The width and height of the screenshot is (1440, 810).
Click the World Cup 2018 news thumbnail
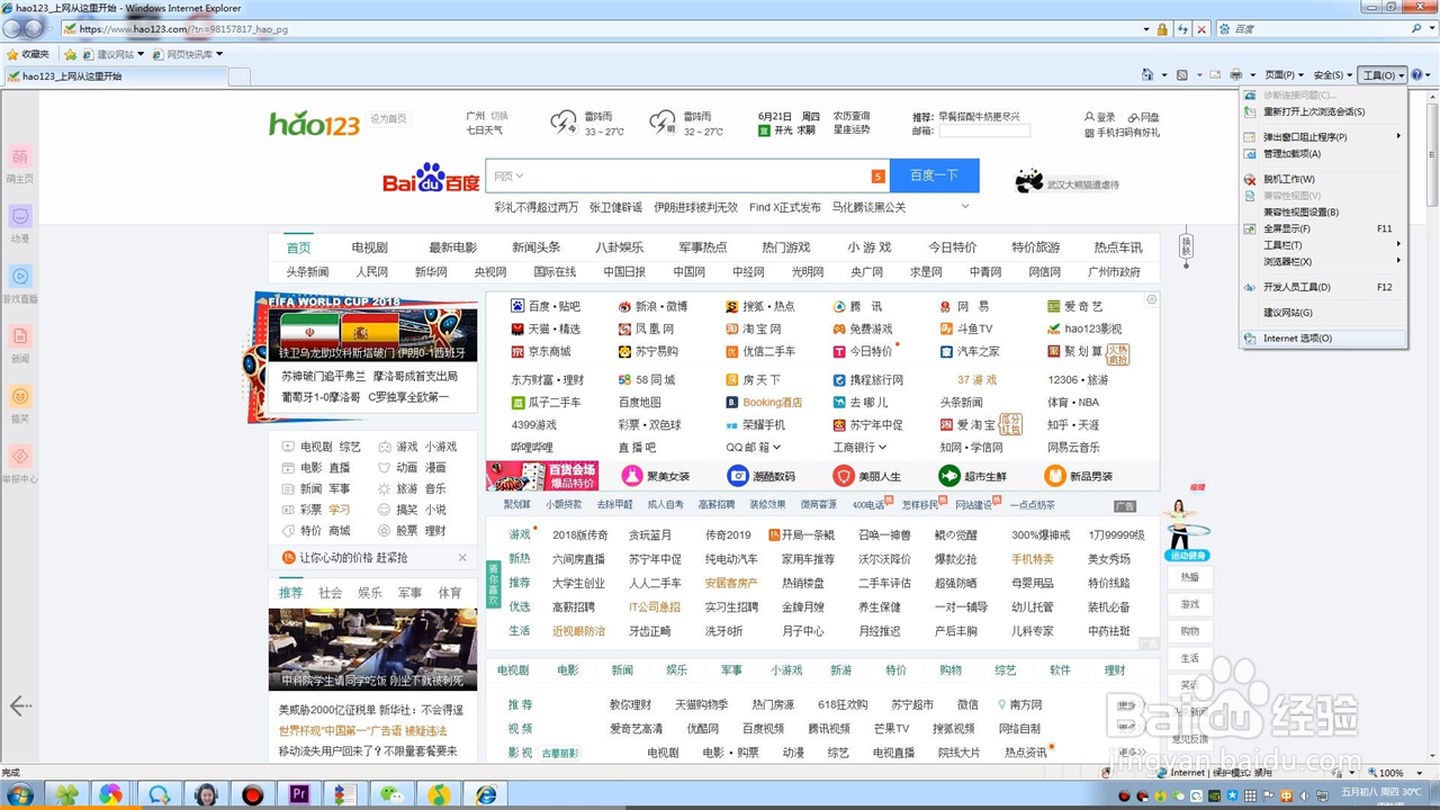click(x=371, y=335)
